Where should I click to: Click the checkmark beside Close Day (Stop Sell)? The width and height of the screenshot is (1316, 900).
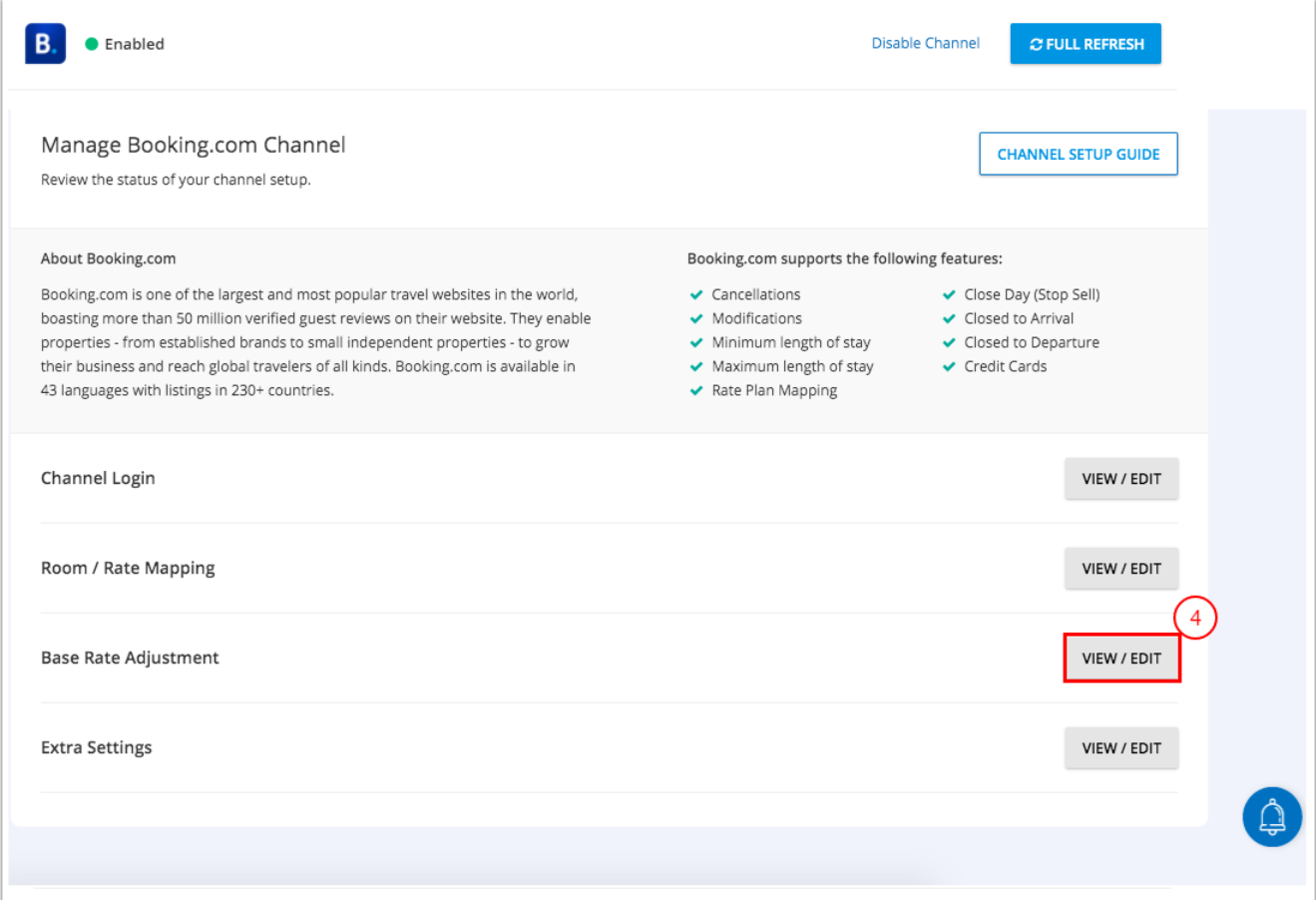tap(949, 294)
